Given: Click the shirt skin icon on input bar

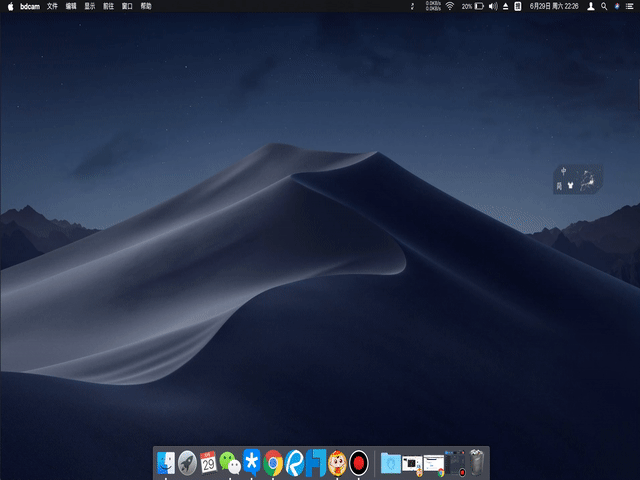Looking at the screenshot, I should (571, 186).
